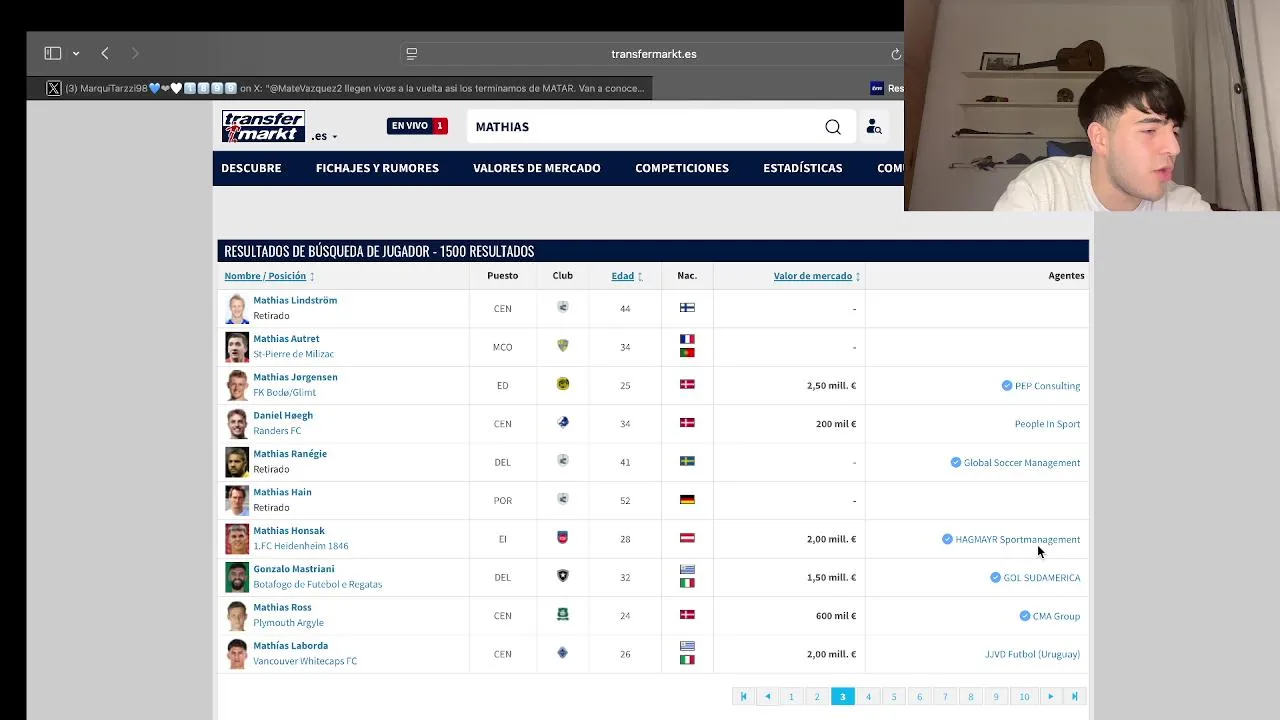Viewport: 1280px width, 720px height.
Task: Go to next results page arrow
Action: point(1050,697)
